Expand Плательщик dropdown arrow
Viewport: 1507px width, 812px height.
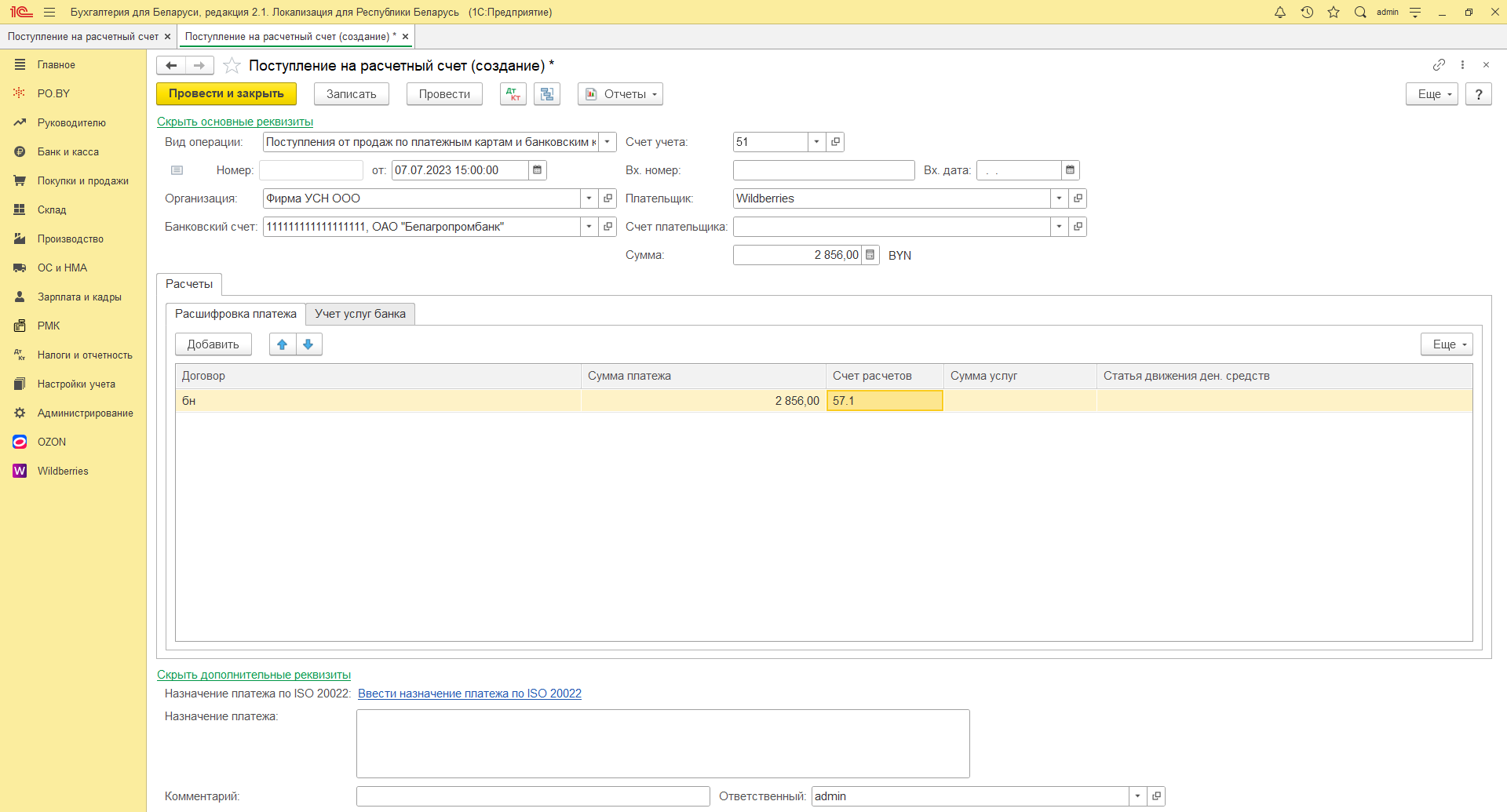point(1059,198)
